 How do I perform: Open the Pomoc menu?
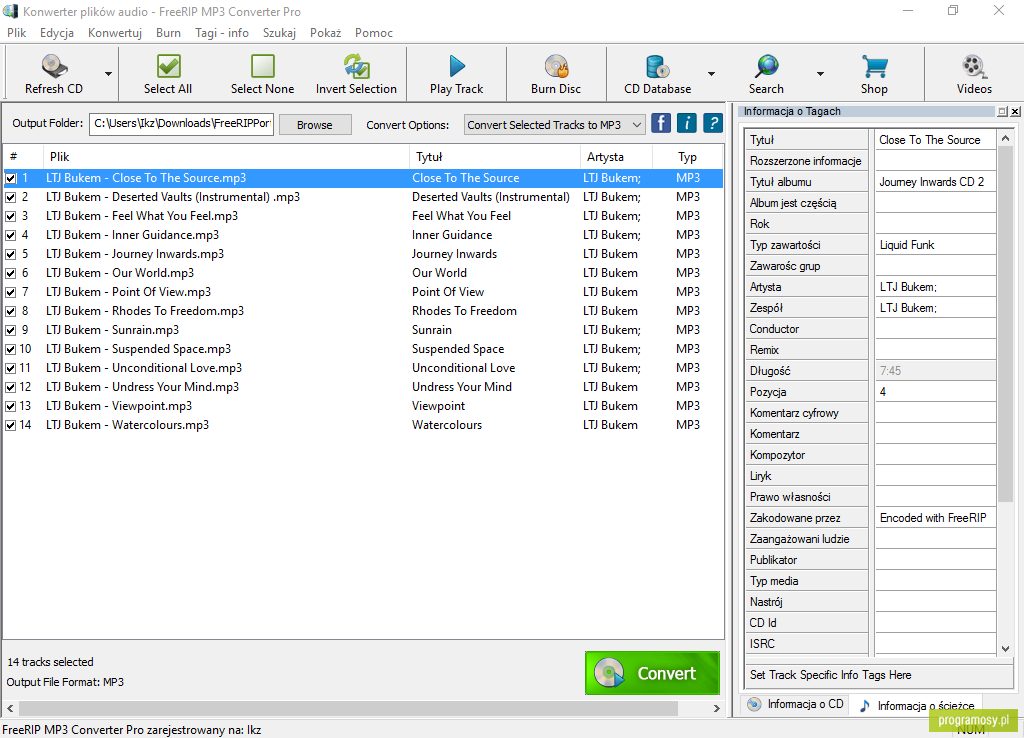(374, 33)
